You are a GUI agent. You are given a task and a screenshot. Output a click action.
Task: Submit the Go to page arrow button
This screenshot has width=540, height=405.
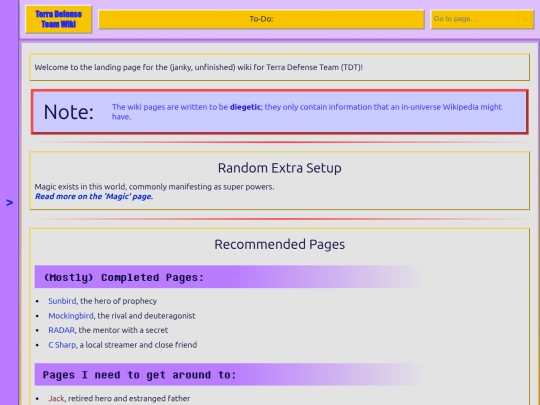pyautogui.click(x=526, y=19)
